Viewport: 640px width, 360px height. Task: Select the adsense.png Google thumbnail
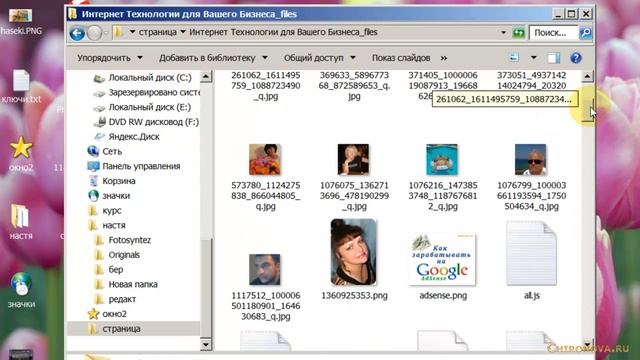pyautogui.click(x=442, y=259)
